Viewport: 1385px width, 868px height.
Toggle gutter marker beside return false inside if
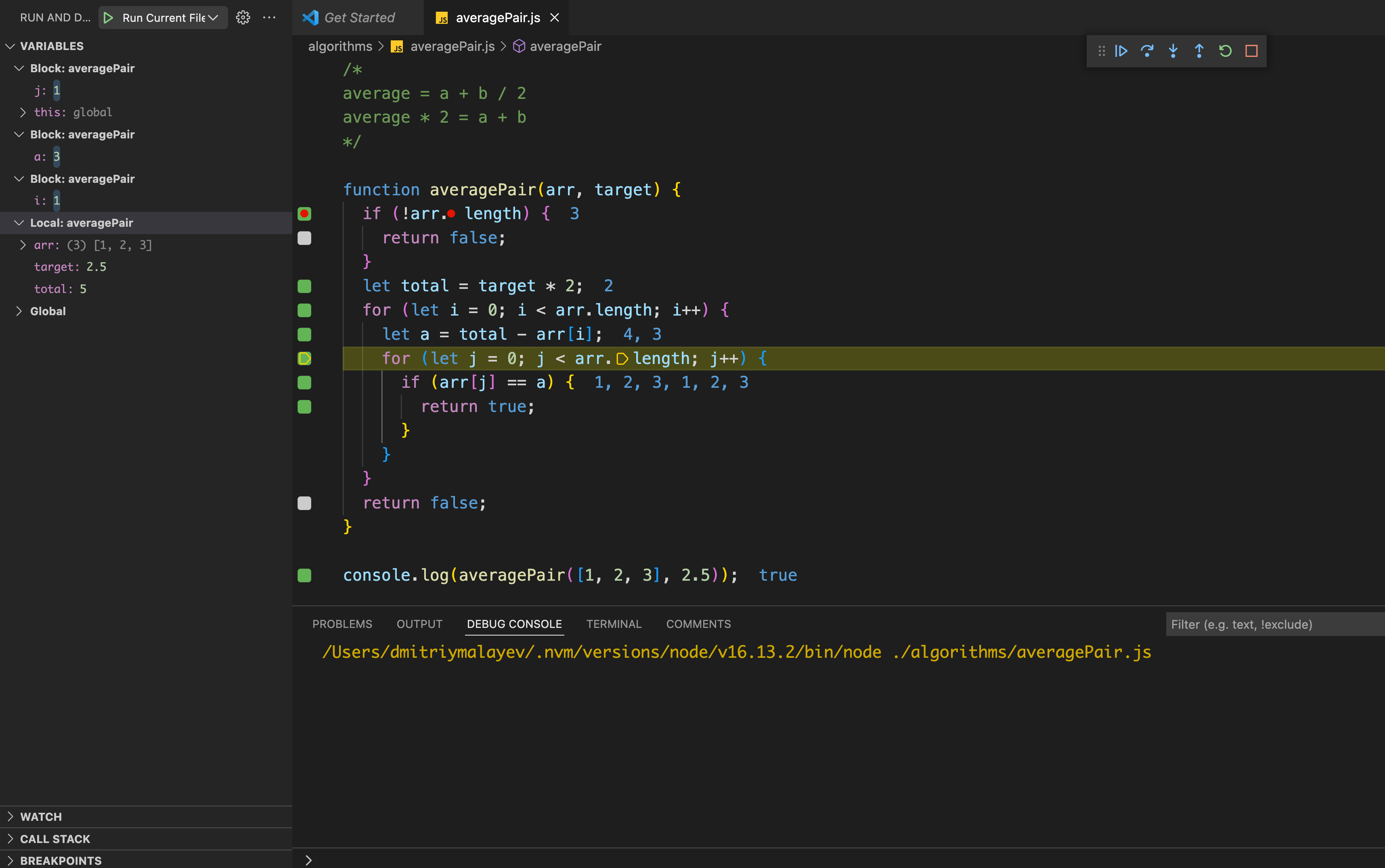click(x=304, y=238)
